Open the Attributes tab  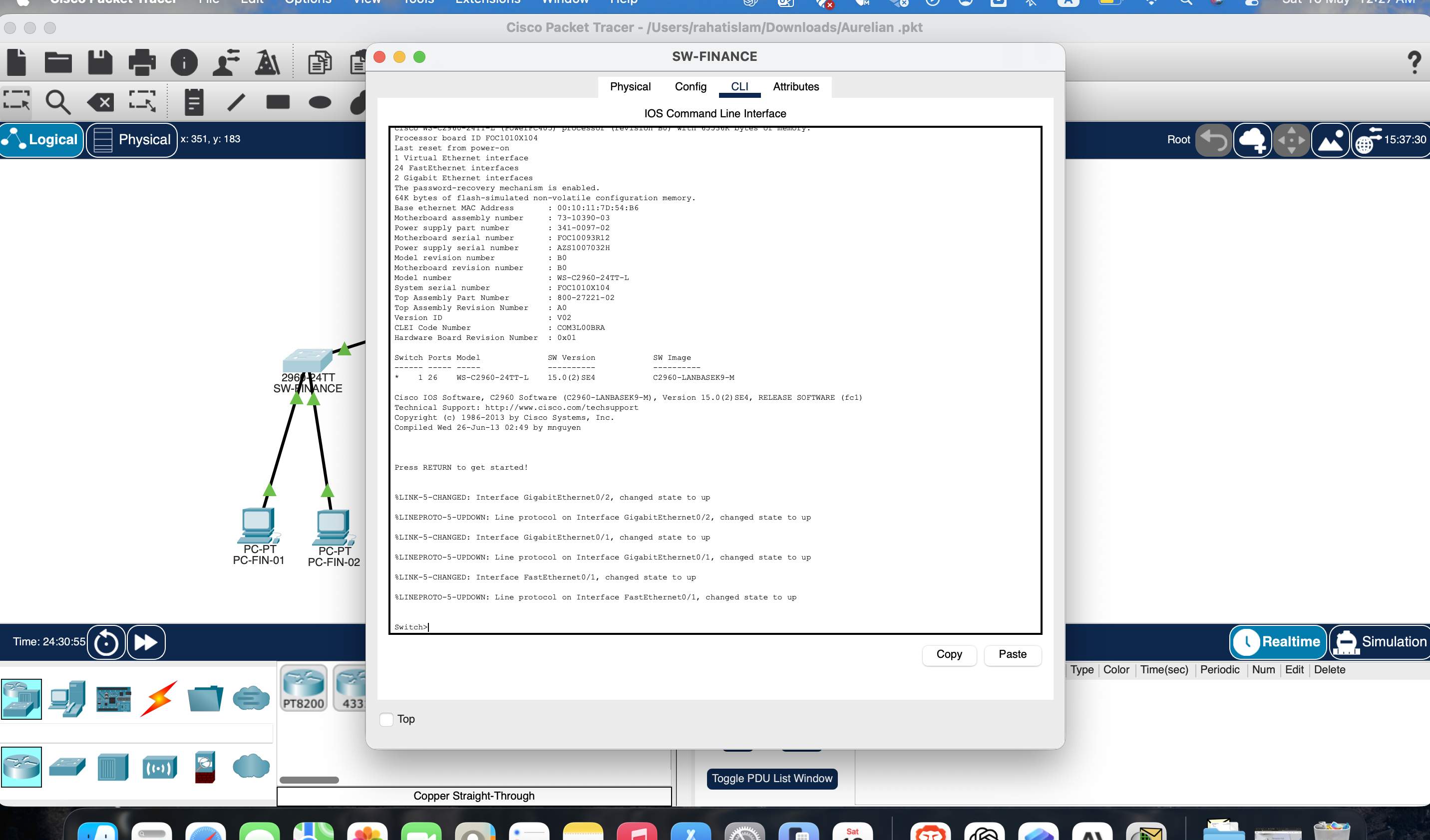795,87
